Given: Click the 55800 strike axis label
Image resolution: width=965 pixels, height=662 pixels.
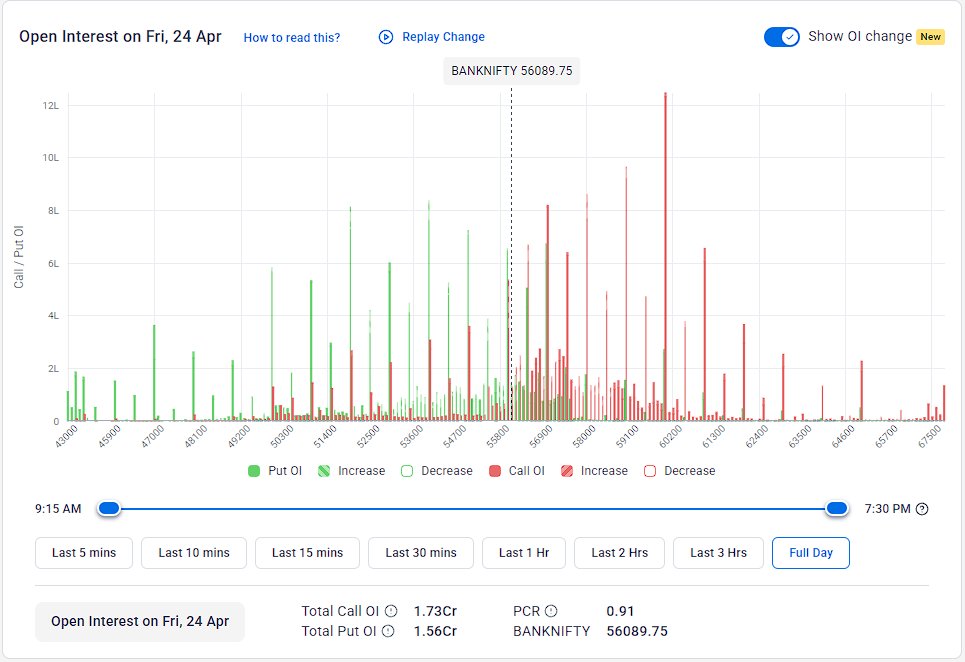Looking at the screenshot, I should coord(498,436).
